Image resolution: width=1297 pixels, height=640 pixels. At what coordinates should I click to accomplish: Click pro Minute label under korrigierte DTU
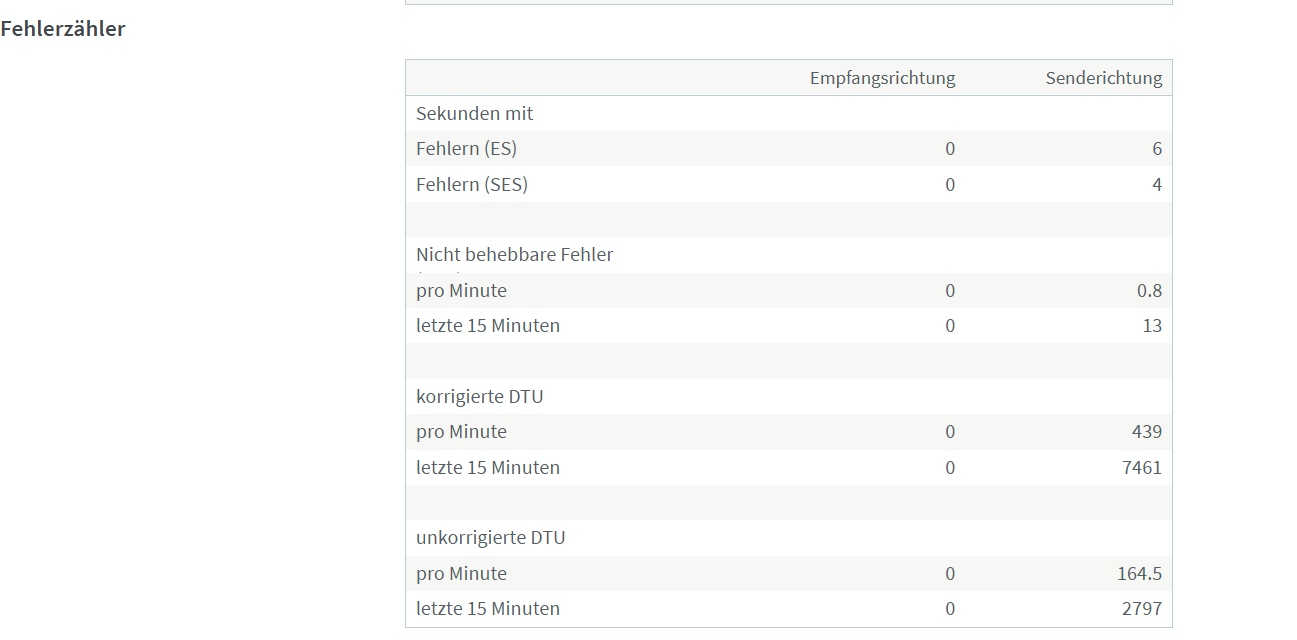click(462, 432)
